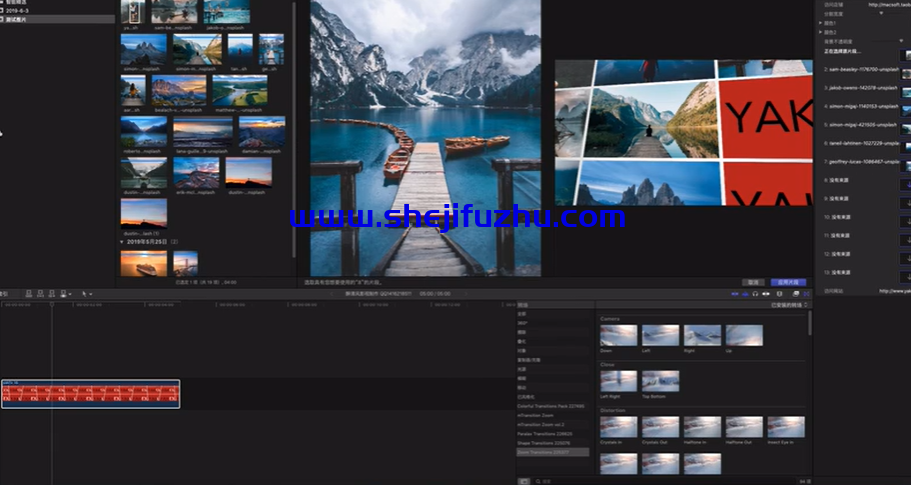Click the cancel button beside apply clip
Viewport: 911px width, 485px height.
[753, 282]
